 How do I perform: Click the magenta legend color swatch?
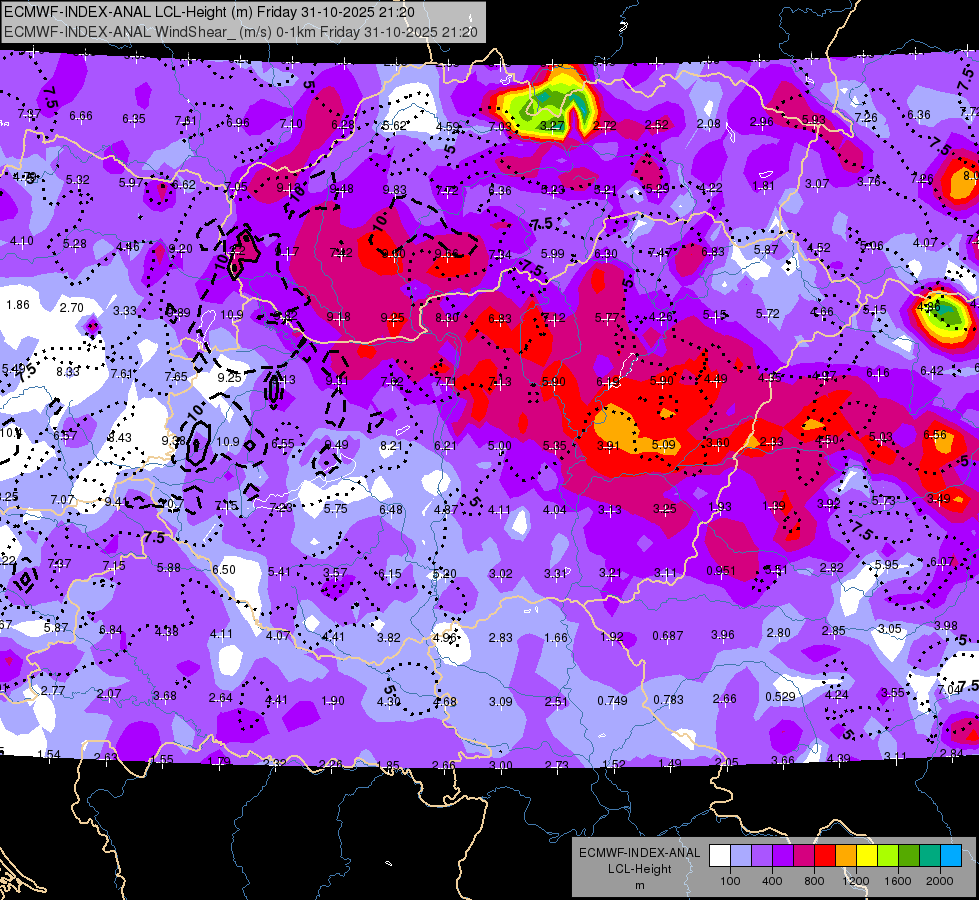click(804, 856)
